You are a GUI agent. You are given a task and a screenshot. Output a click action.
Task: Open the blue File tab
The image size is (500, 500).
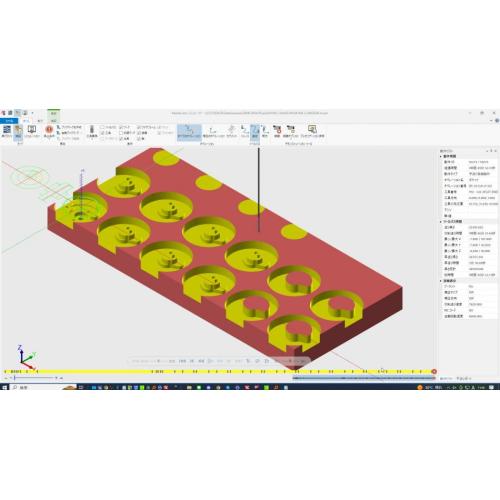(x=9, y=120)
